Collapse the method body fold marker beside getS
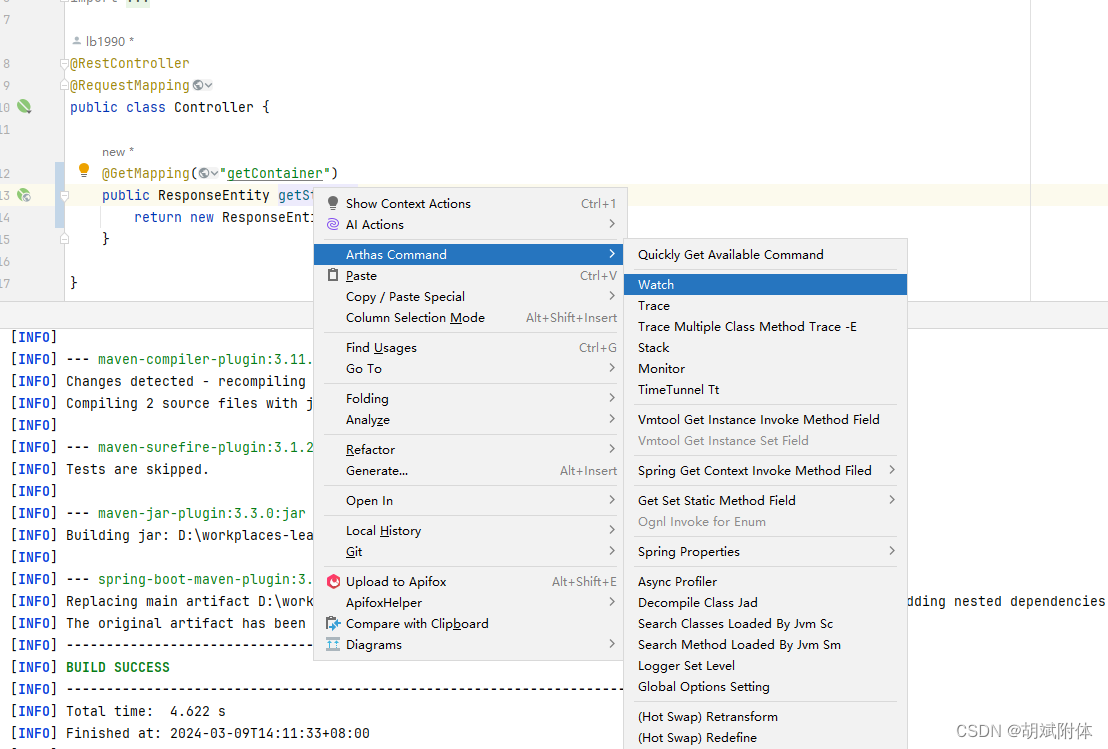Screen dimensions: 1108x749 click(x=64, y=196)
